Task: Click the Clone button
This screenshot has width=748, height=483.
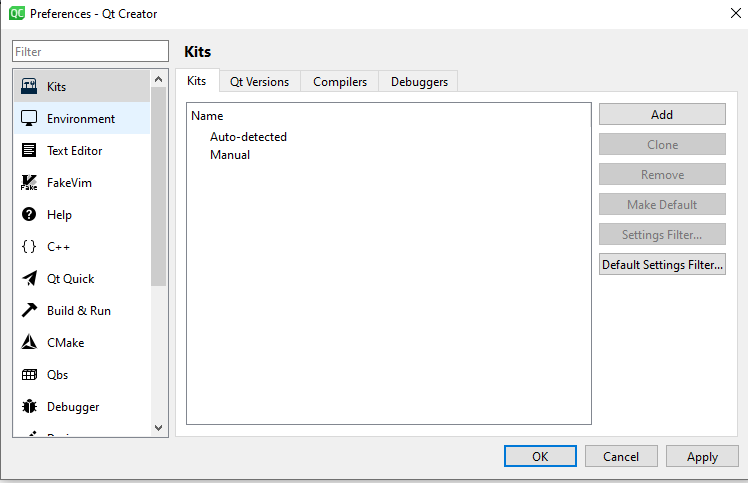Action: (662, 145)
